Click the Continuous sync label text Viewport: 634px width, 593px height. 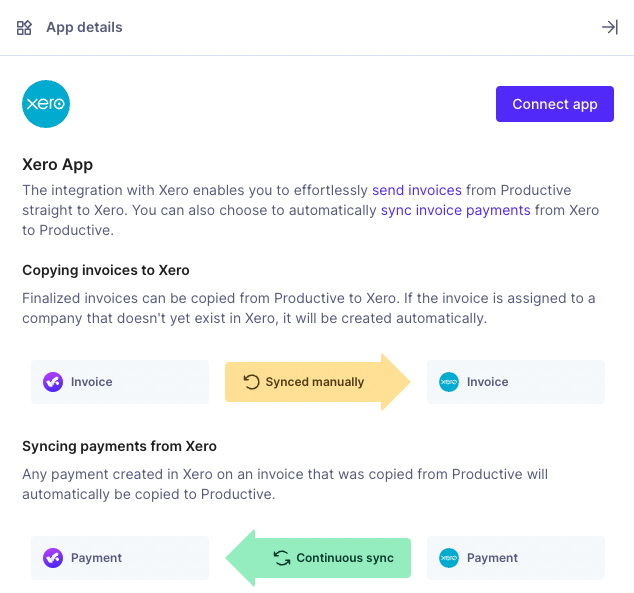pos(345,558)
